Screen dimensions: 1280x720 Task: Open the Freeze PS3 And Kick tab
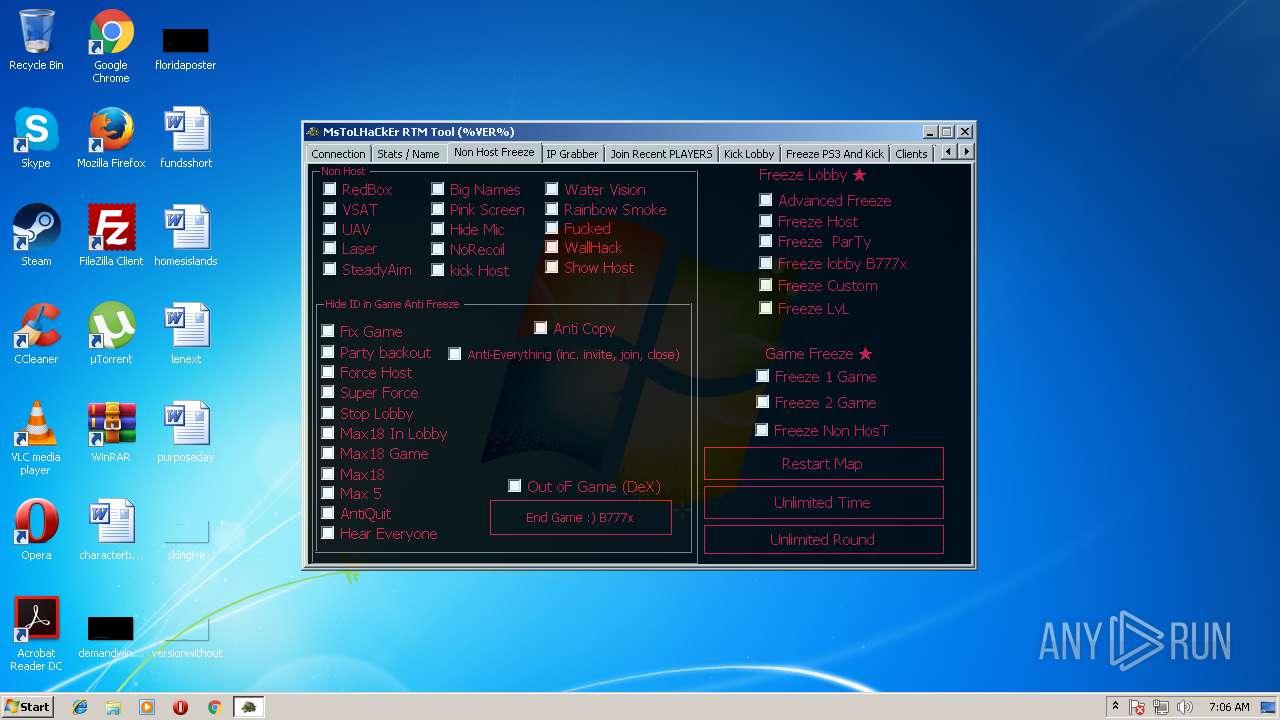coord(835,154)
